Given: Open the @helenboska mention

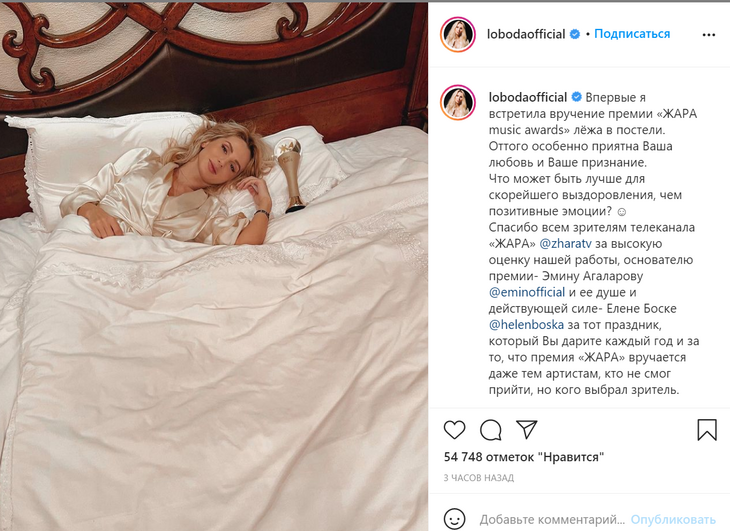Looking at the screenshot, I should pyautogui.click(x=526, y=325).
